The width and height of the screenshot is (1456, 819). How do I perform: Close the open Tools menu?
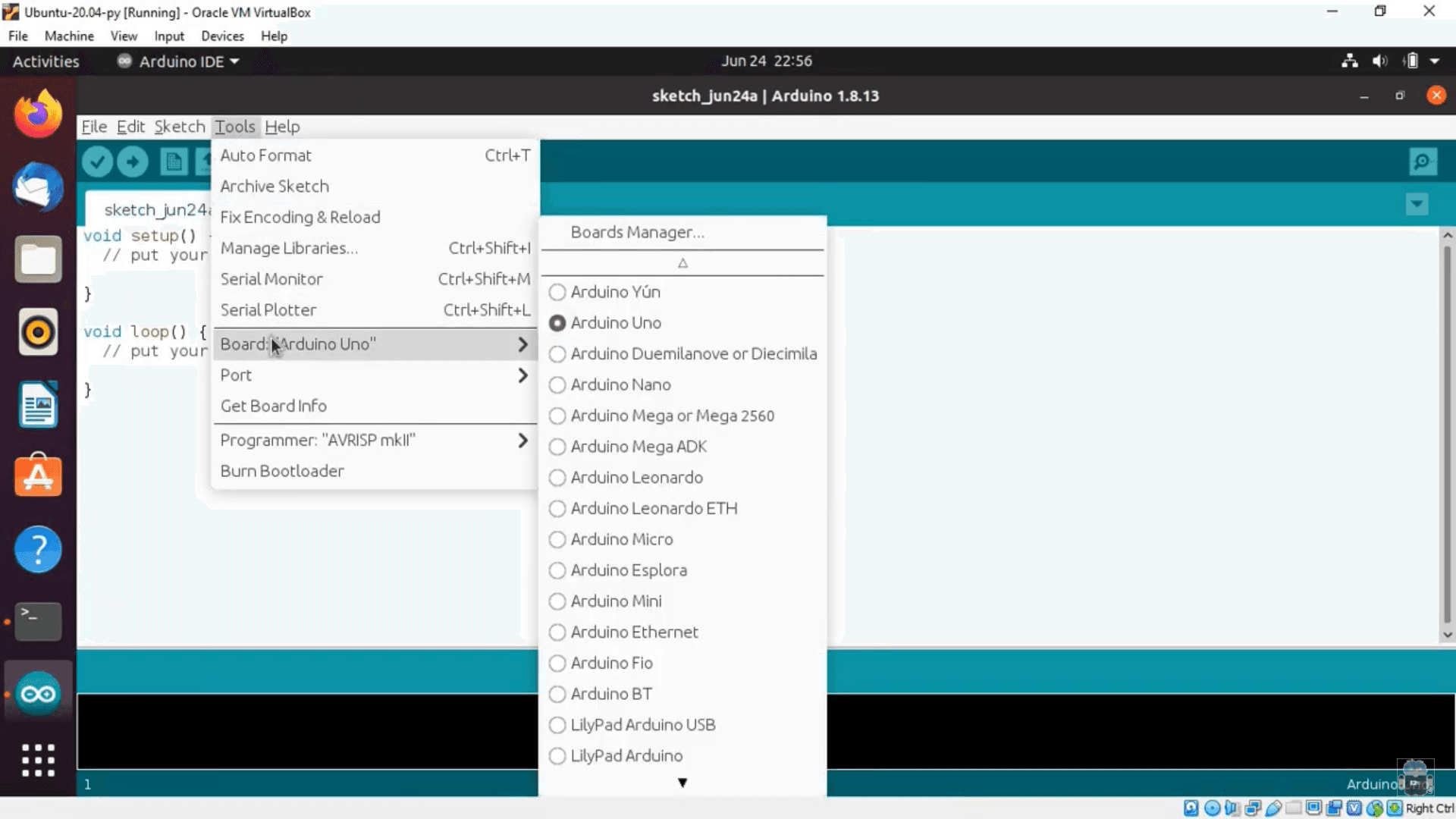[x=234, y=127]
